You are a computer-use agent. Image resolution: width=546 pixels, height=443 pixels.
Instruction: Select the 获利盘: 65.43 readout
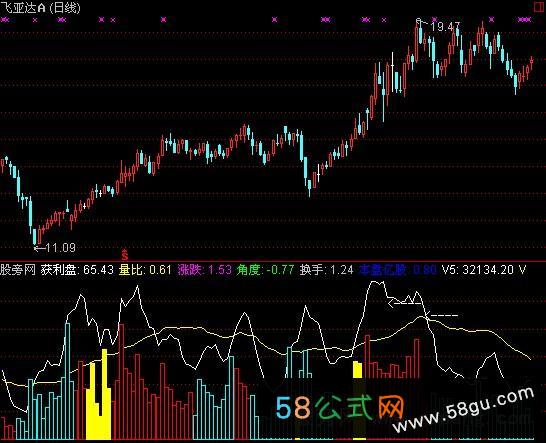pos(77,270)
